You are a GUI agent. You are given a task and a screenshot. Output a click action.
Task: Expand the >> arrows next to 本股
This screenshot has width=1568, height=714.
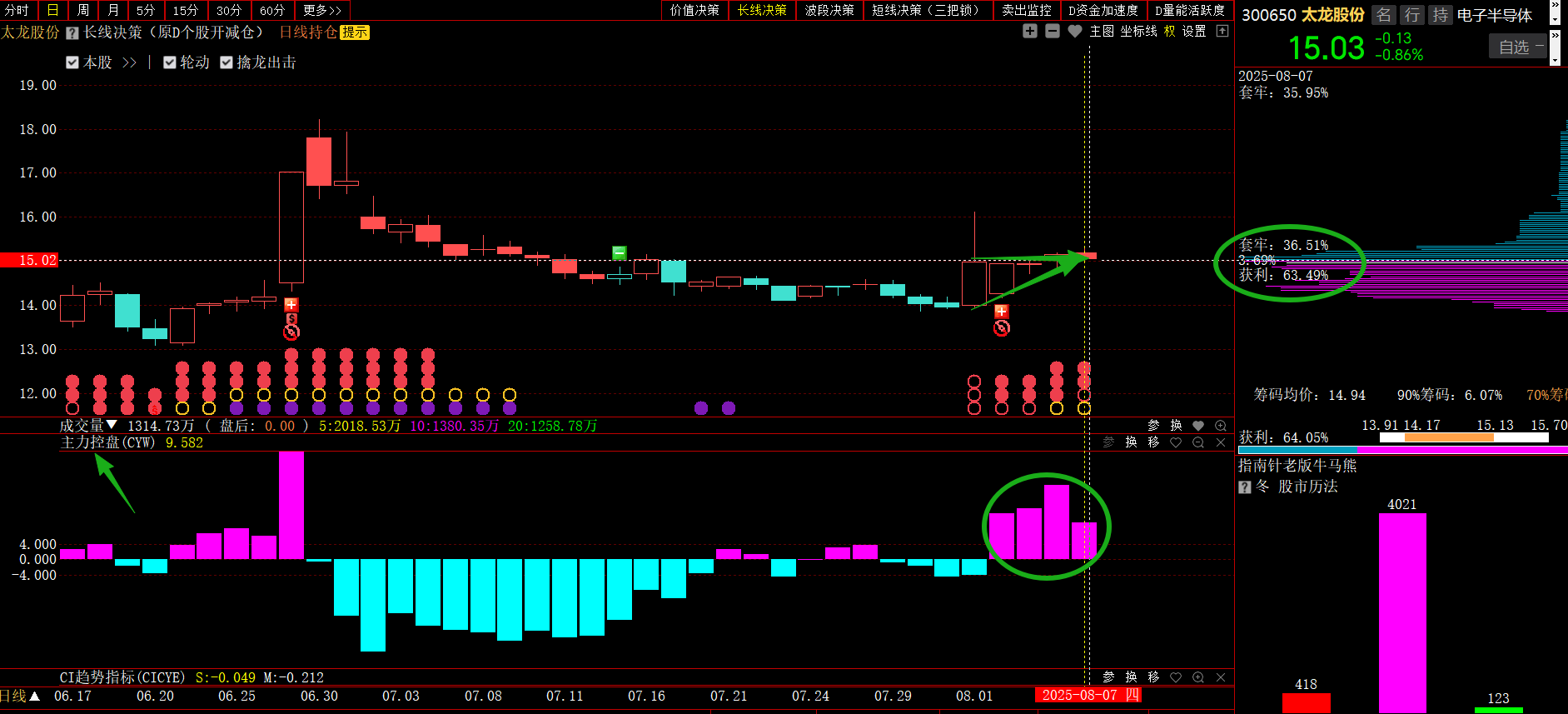129,62
